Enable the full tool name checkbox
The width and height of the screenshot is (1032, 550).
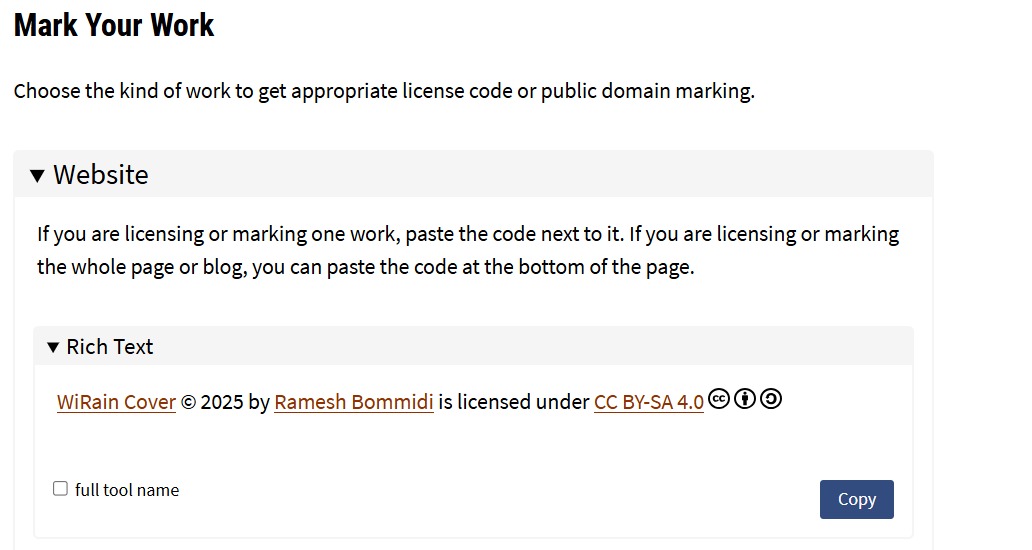pyautogui.click(x=60, y=488)
